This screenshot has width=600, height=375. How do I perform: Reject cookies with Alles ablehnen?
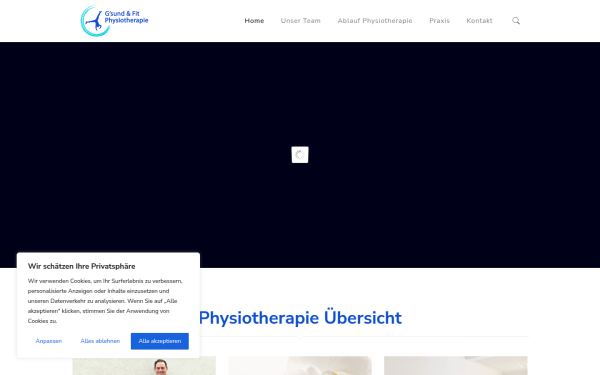pos(100,341)
